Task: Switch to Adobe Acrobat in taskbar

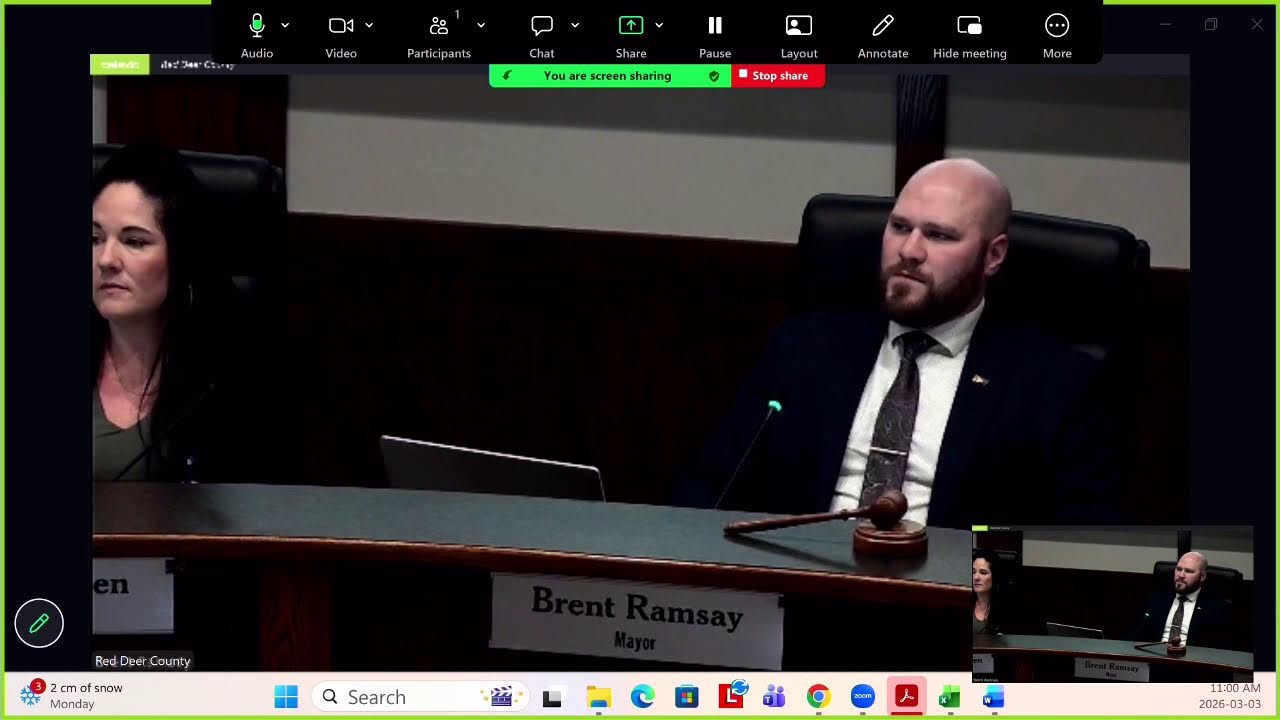Action: 906,697
